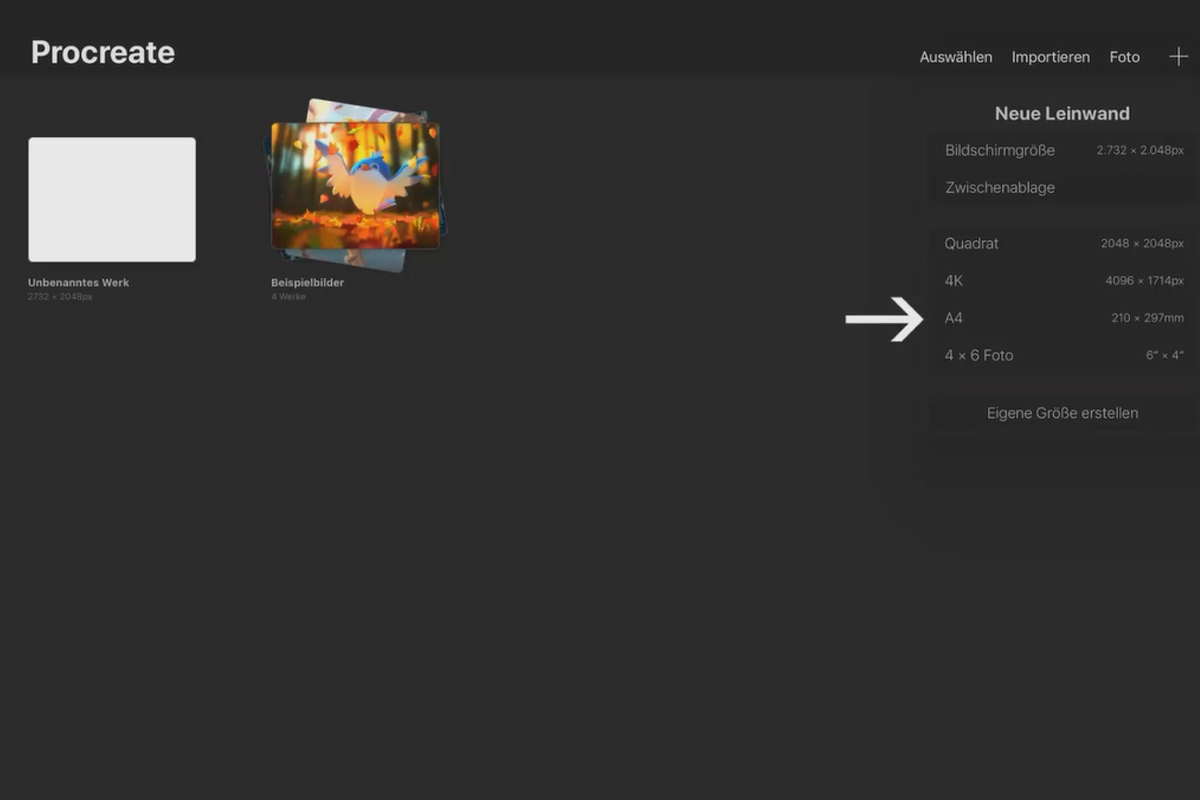Open the Beispielbilder stack thumbnail

tap(354, 185)
